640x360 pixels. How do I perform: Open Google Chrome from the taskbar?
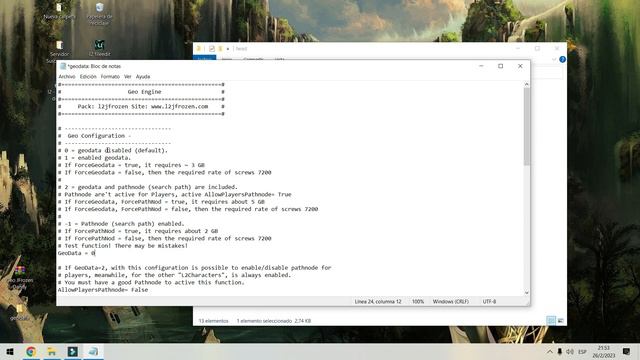point(31,351)
